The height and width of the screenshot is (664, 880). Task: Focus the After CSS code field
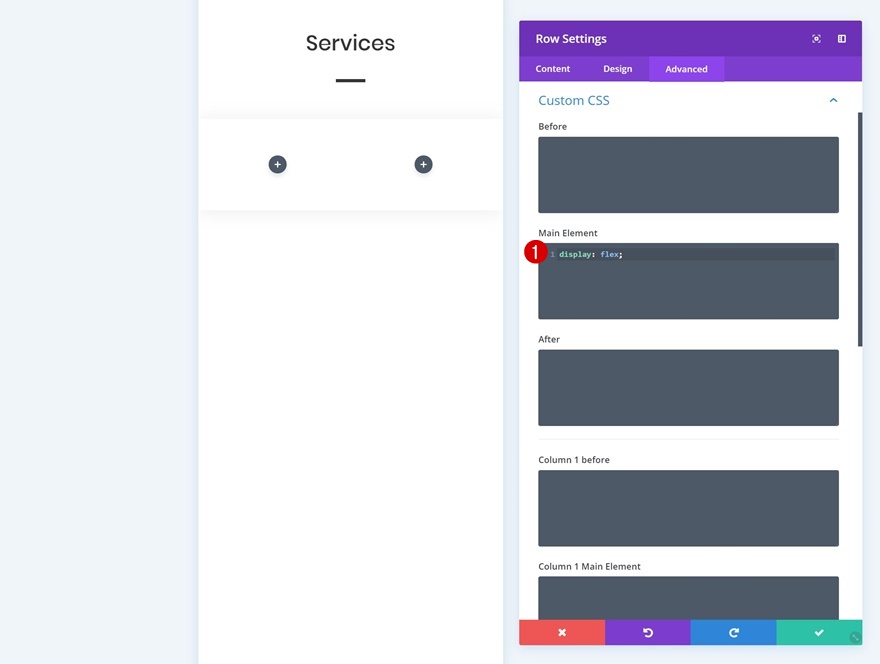[688, 388]
